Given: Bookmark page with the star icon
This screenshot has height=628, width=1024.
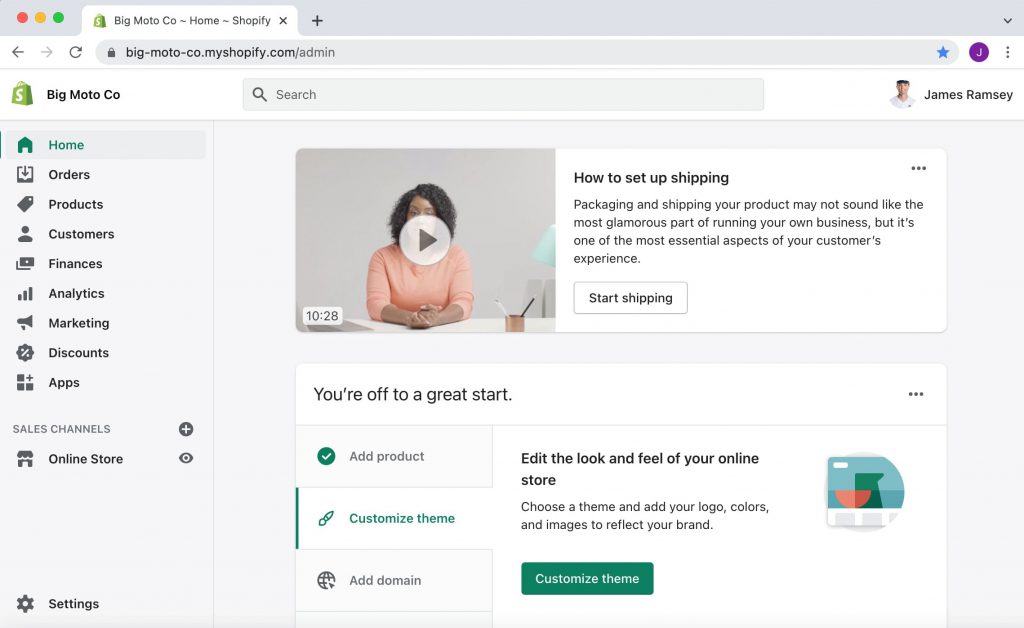Looking at the screenshot, I should [x=943, y=52].
